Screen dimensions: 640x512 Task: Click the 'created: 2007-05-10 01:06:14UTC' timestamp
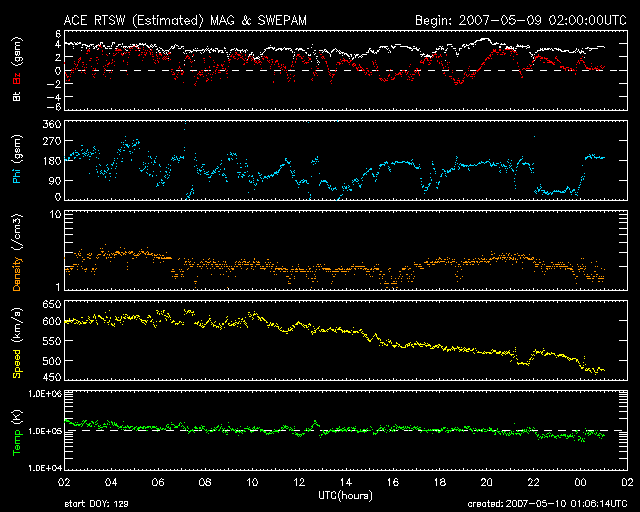click(547, 504)
